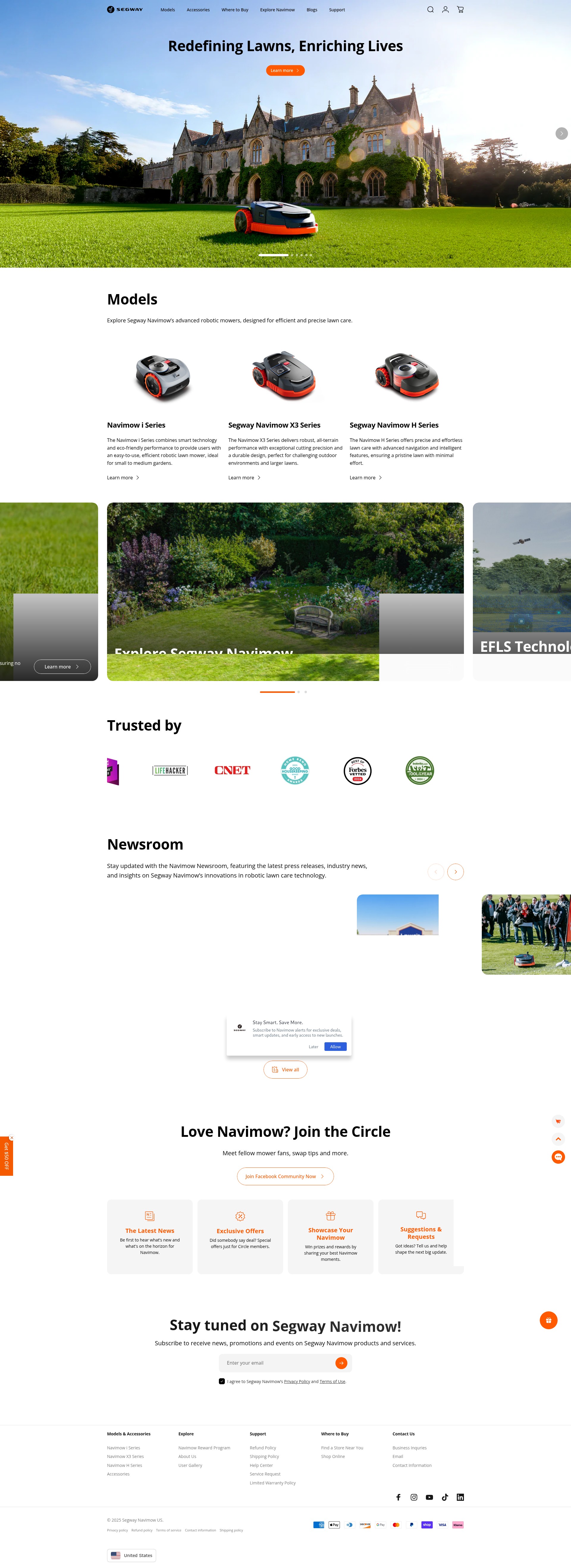This screenshot has height=1568, width=571.
Task: Show previous Newsroom articles with left arrow
Action: tap(436, 872)
